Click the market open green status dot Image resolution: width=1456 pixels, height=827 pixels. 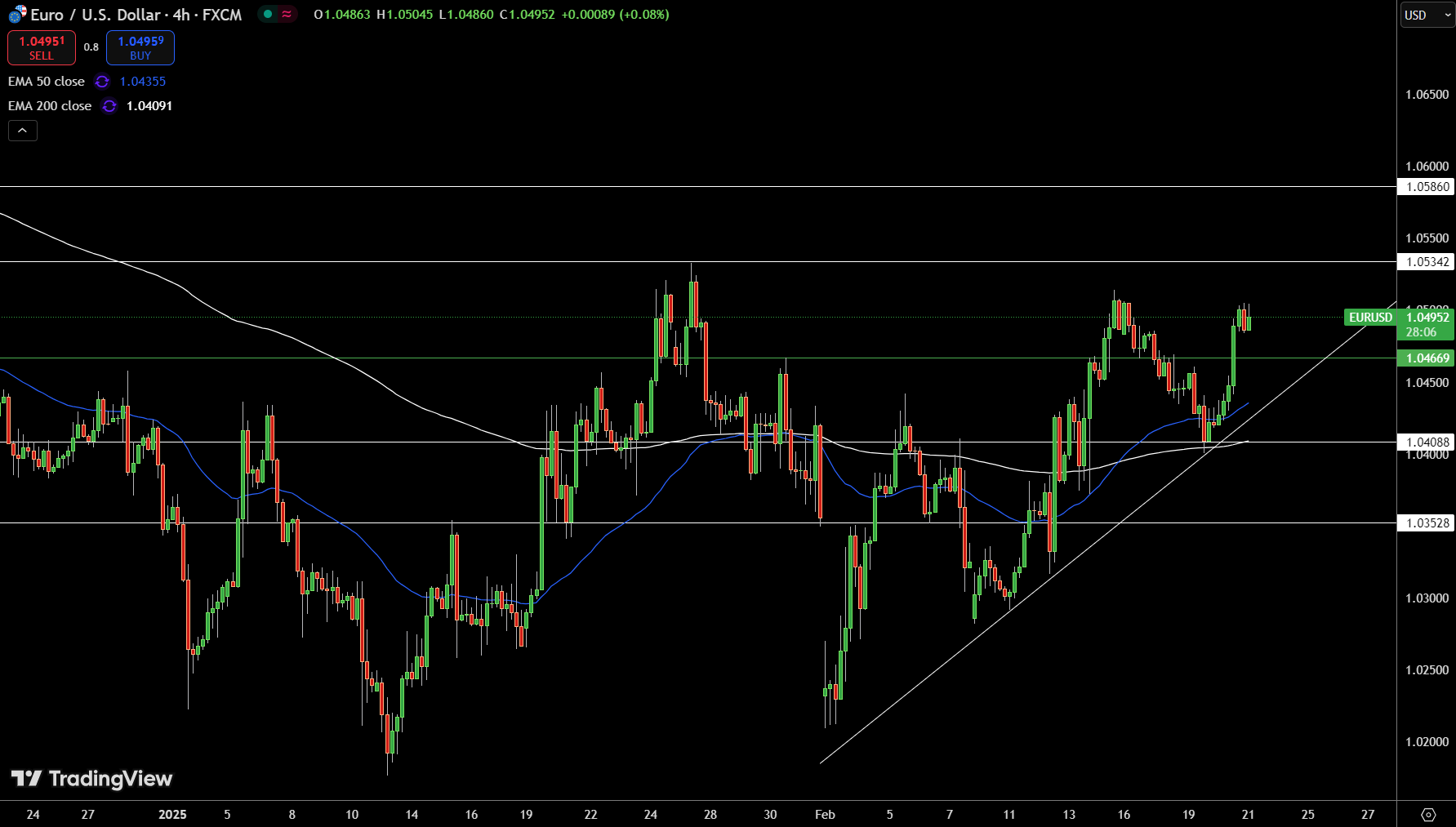(268, 14)
